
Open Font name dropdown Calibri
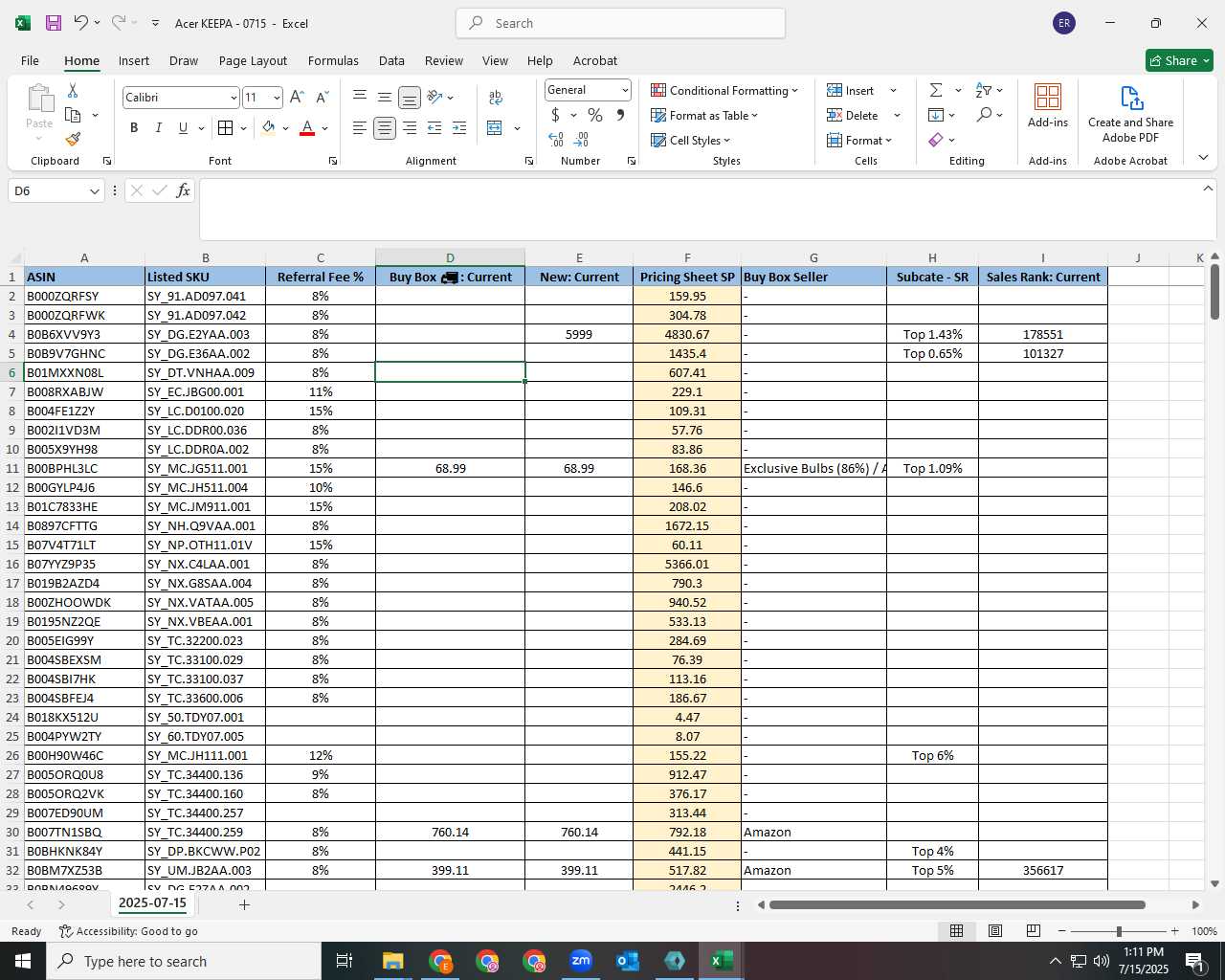(233, 98)
